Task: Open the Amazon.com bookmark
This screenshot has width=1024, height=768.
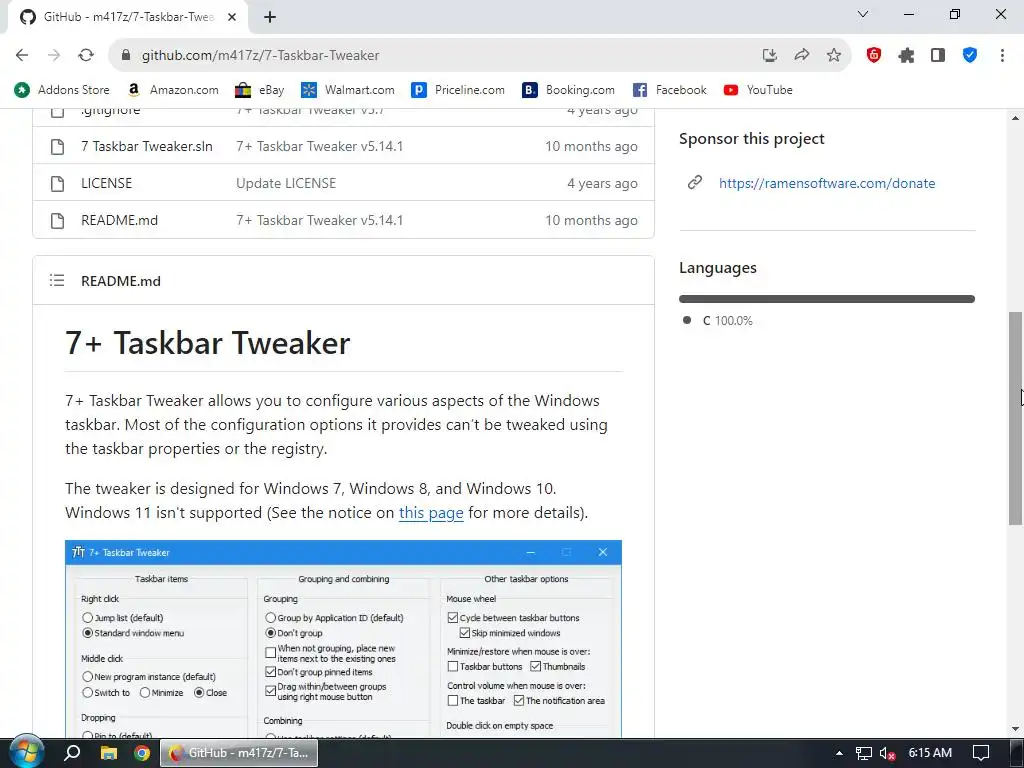Action: click(x=173, y=90)
